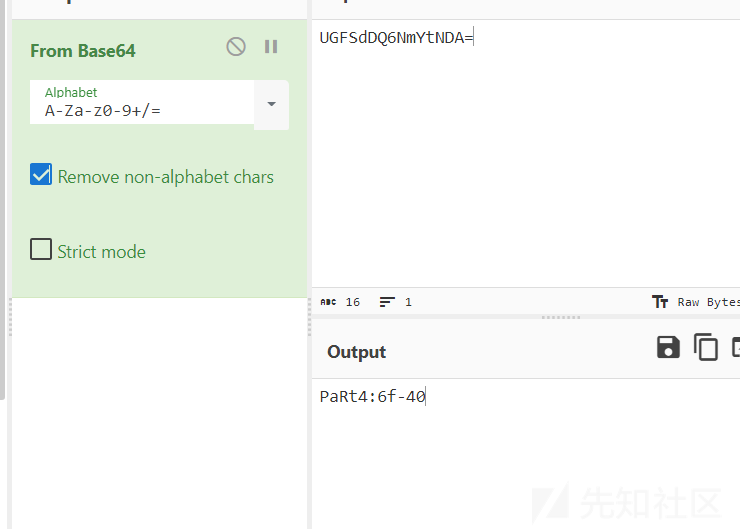The width and height of the screenshot is (740, 529).
Task: Copy raw output to clipboard
Action: [706, 347]
